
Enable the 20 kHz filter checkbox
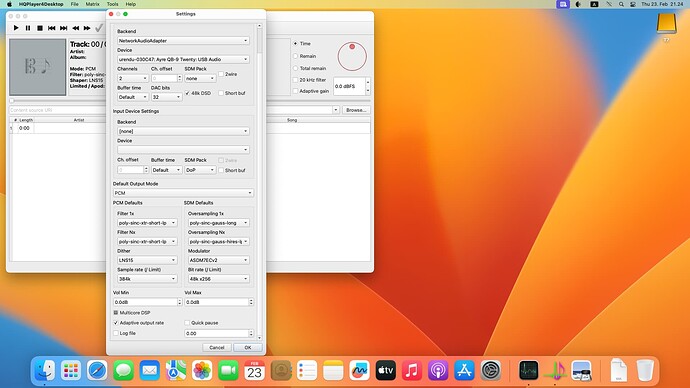pos(296,80)
